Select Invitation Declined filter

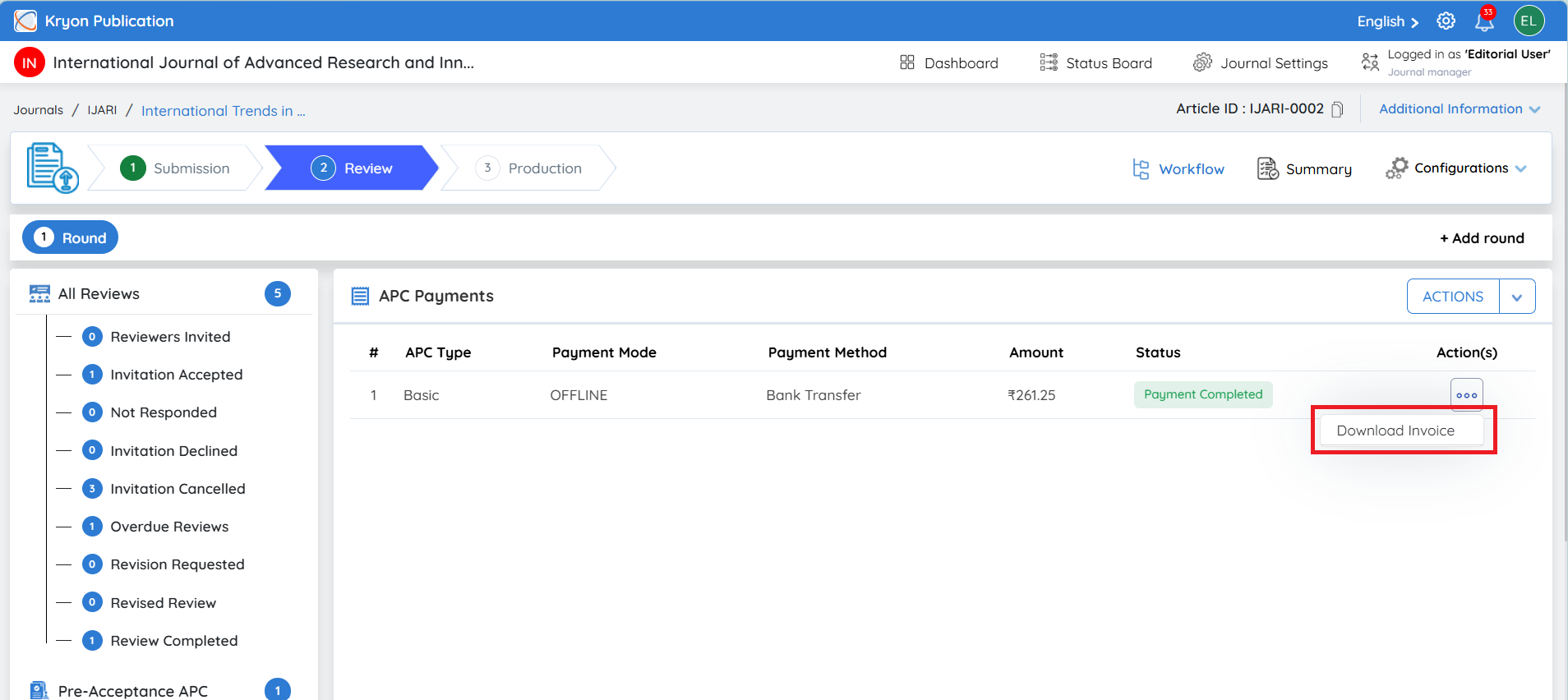point(173,451)
